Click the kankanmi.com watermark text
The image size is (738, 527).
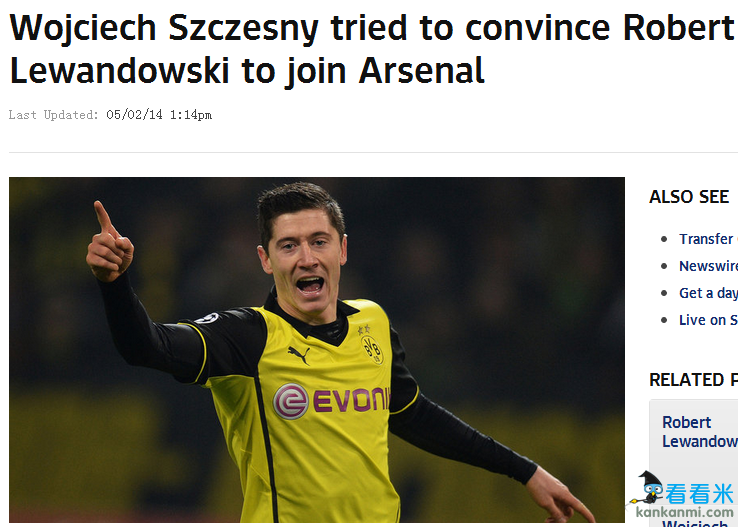point(684,511)
